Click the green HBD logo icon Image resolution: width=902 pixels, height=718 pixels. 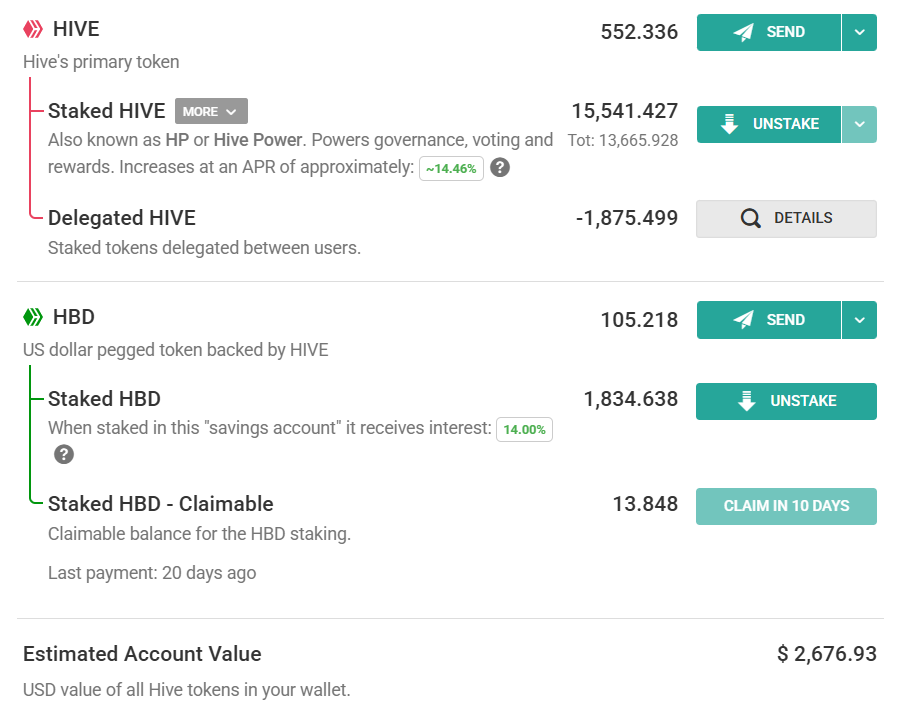33,317
